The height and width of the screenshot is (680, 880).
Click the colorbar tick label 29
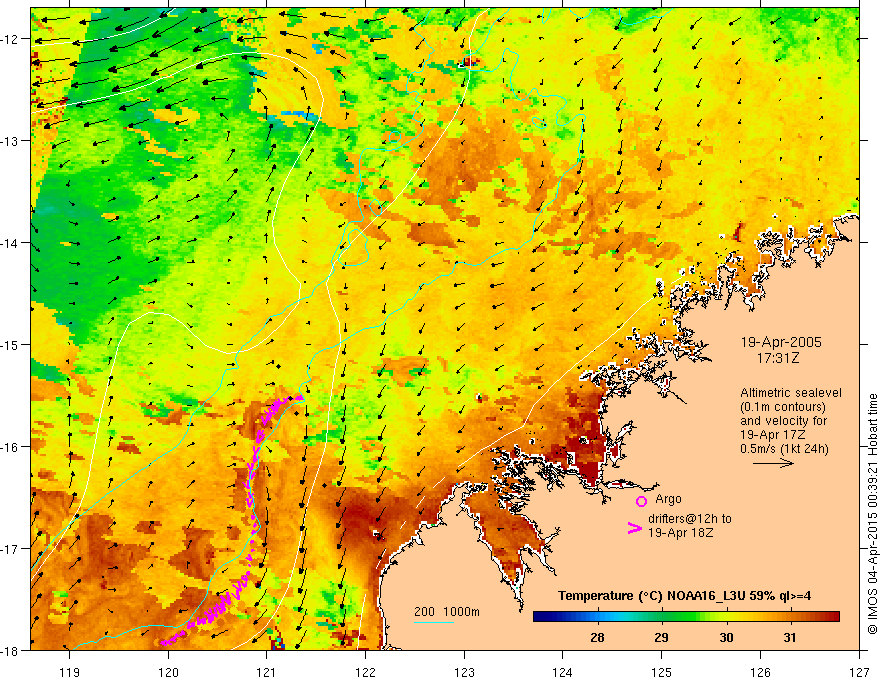(662, 637)
